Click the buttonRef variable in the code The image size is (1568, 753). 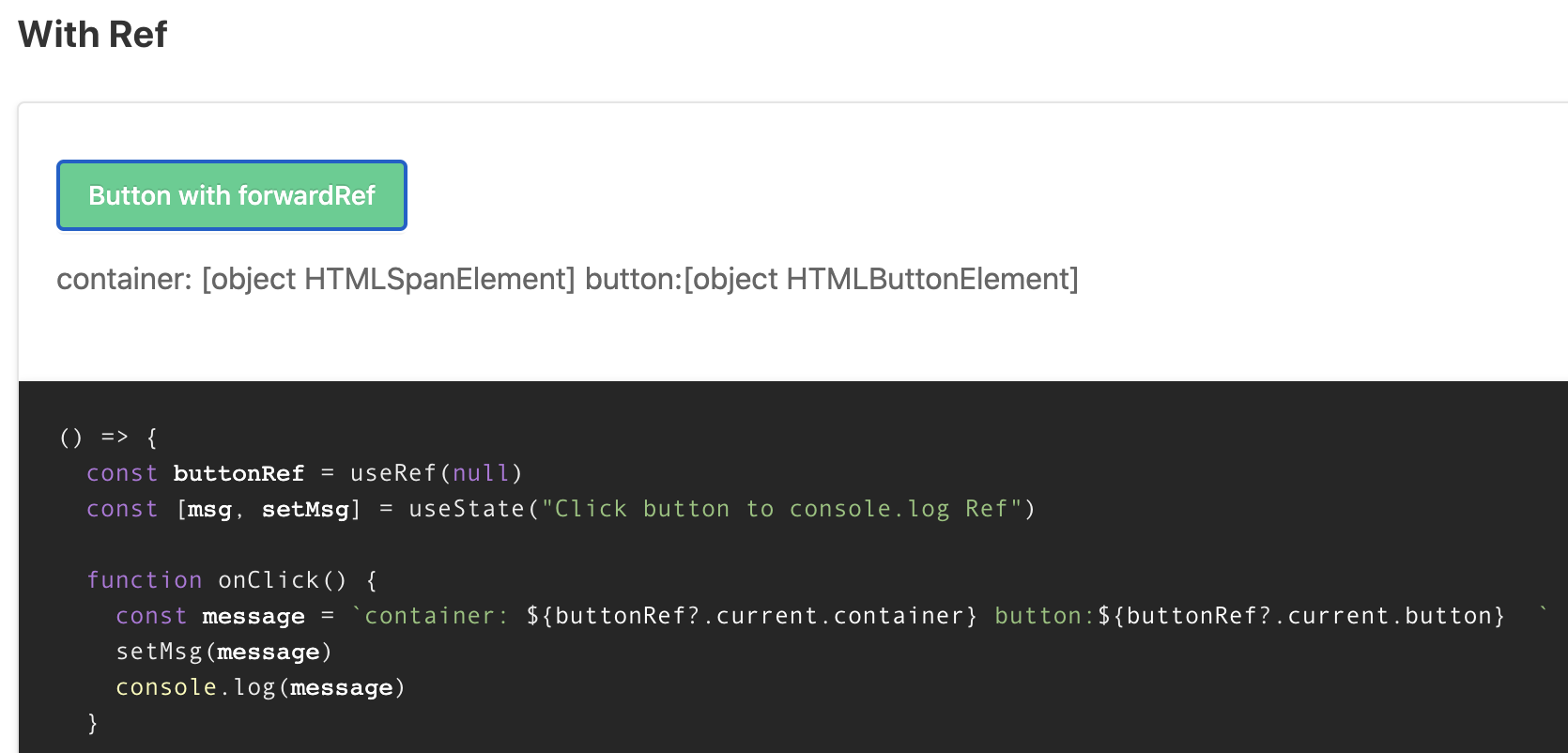tap(238, 472)
